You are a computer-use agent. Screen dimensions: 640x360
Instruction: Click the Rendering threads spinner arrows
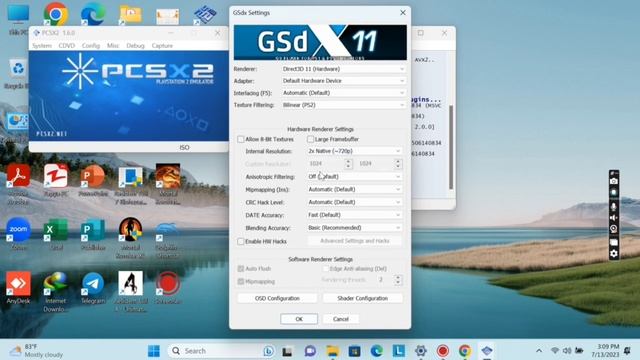[398, 280]
